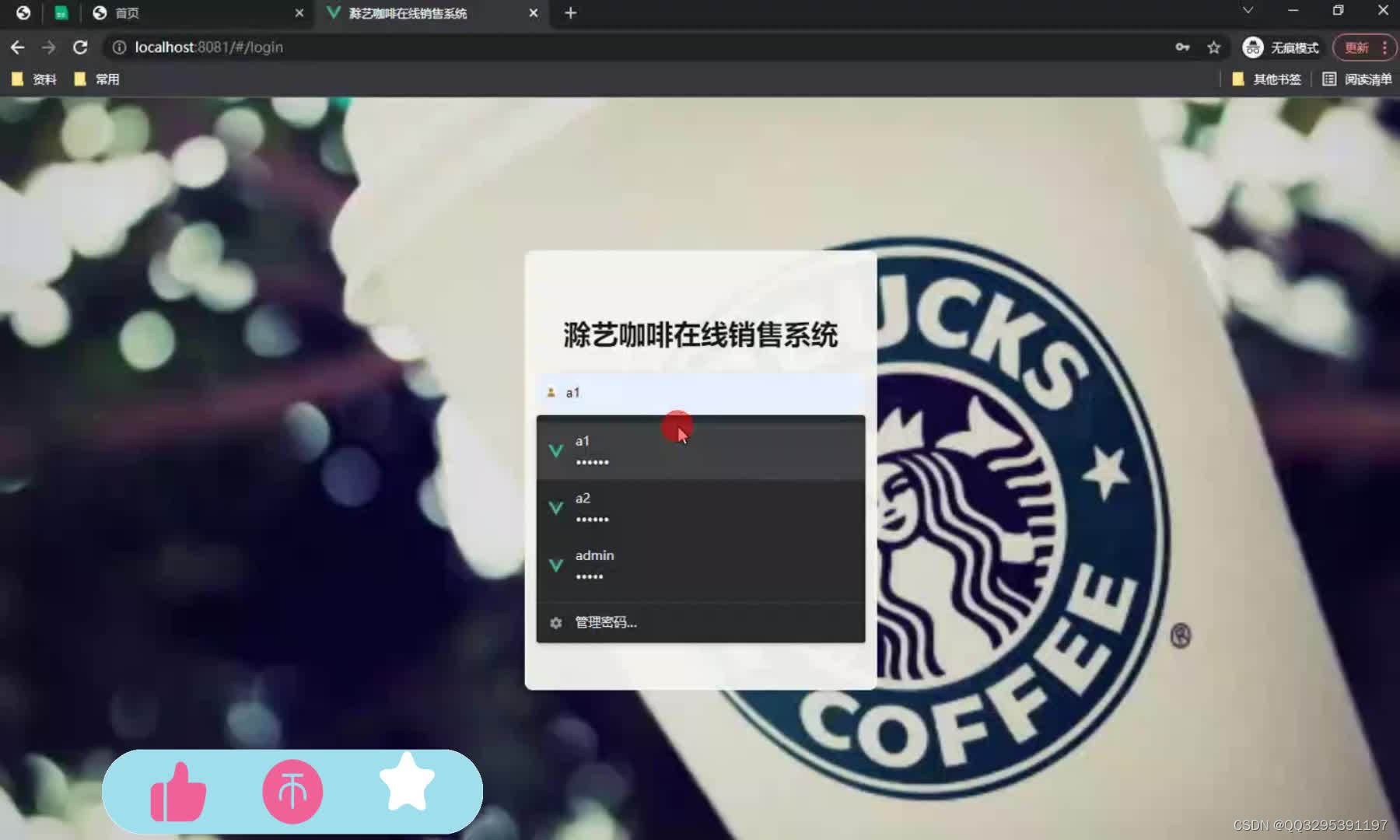This screenshot has height=840, width=1400.
Task: Click the user icon in username field
Action: (551, 393)
